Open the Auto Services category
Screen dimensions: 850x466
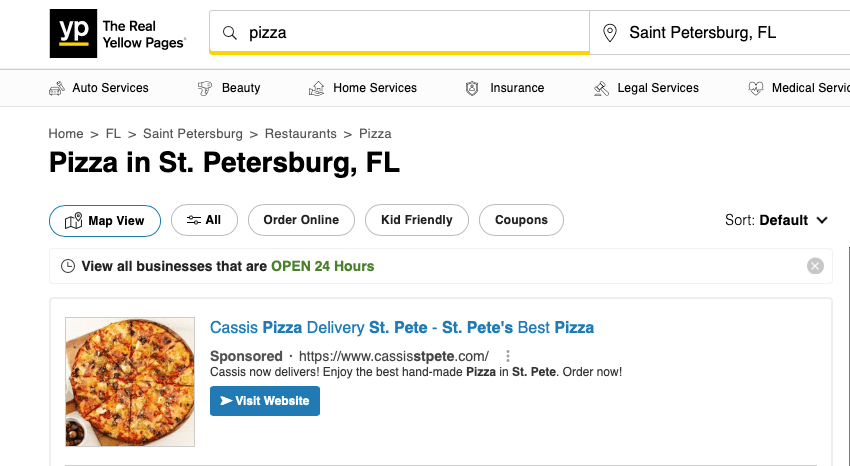pos(99,88)
